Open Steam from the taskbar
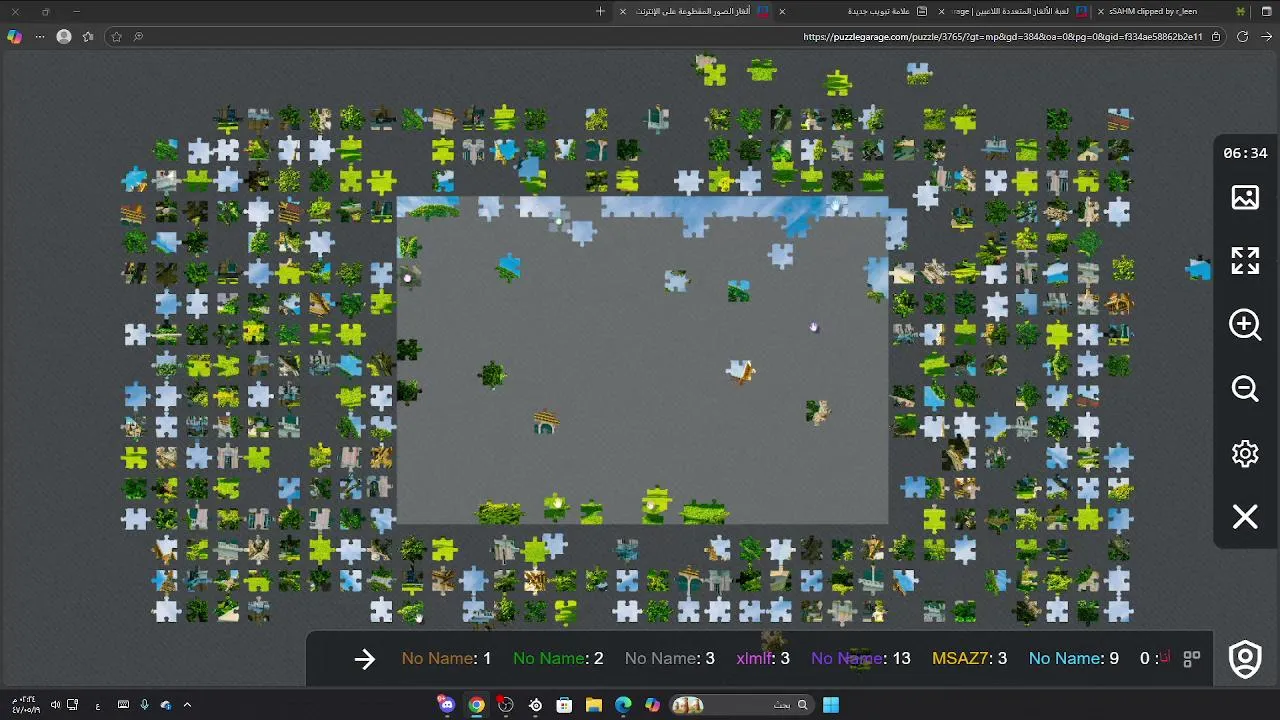1280x720 pixels. [535, 705]
